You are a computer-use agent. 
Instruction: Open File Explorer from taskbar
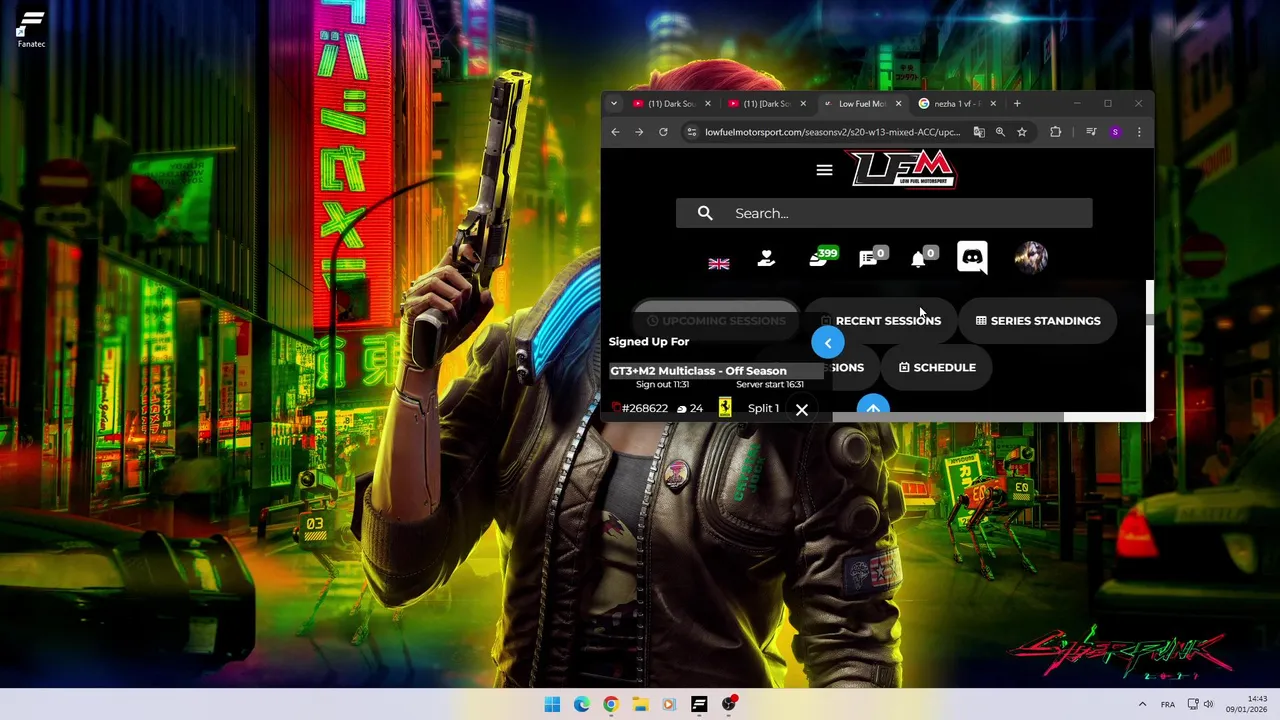pyautogui.click(x=640, y=704)
